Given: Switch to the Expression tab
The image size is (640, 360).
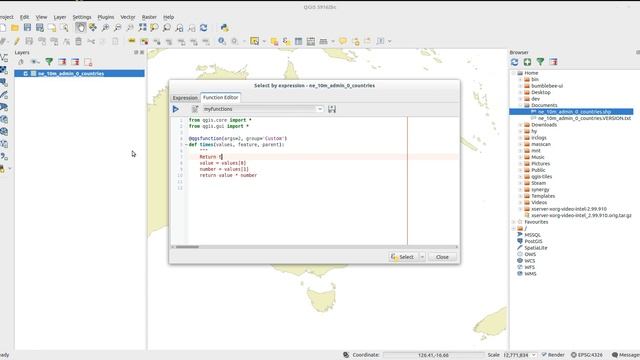Looking at the screenshot, I should coord(185,98).
